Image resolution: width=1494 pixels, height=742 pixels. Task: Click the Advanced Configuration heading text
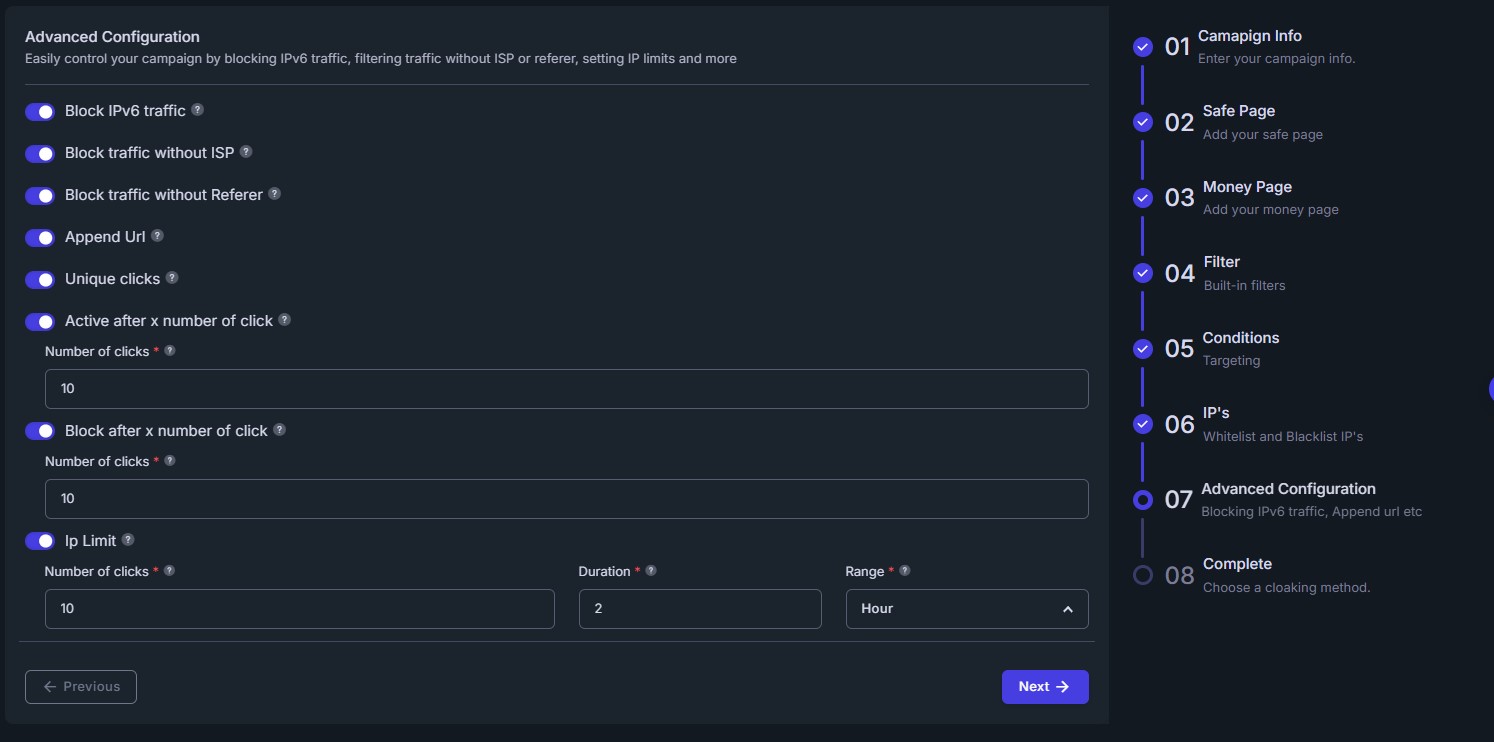click(112, 37)
